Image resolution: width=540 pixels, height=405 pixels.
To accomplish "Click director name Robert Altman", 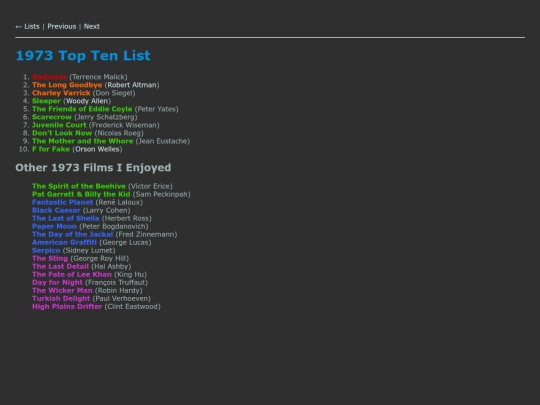I will pos(132,85).
